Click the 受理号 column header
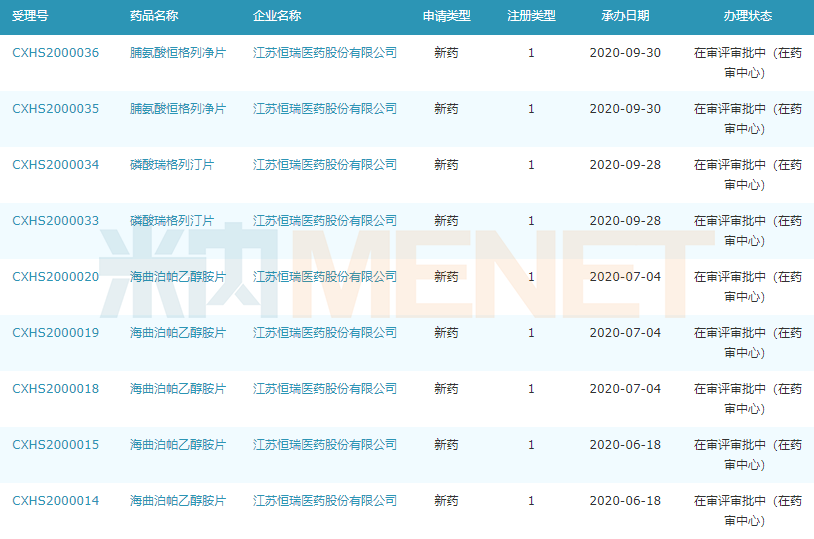Viewport: 814px width, 539px height. 30,16
